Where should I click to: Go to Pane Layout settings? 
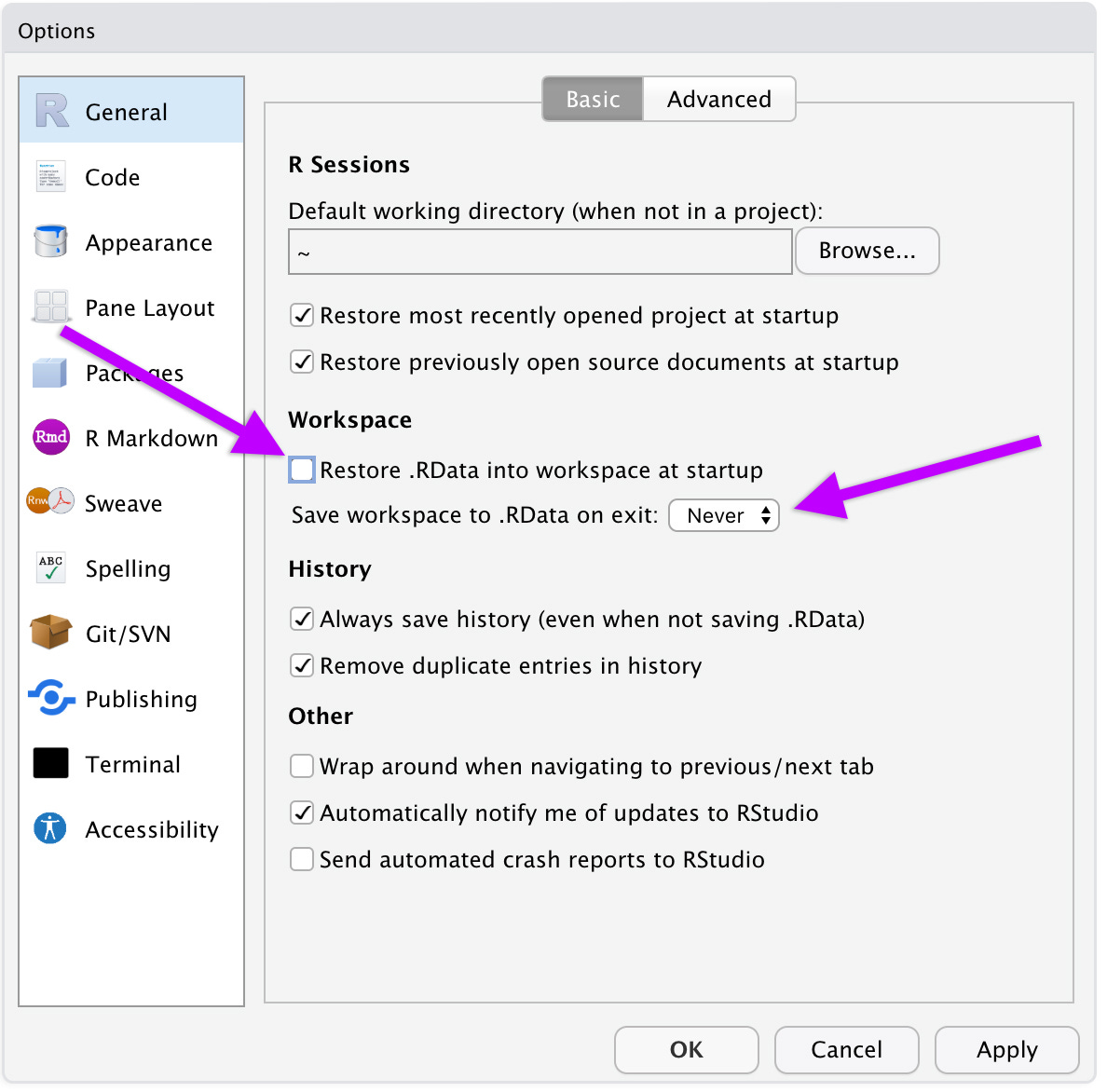click(x=131, y=307)
